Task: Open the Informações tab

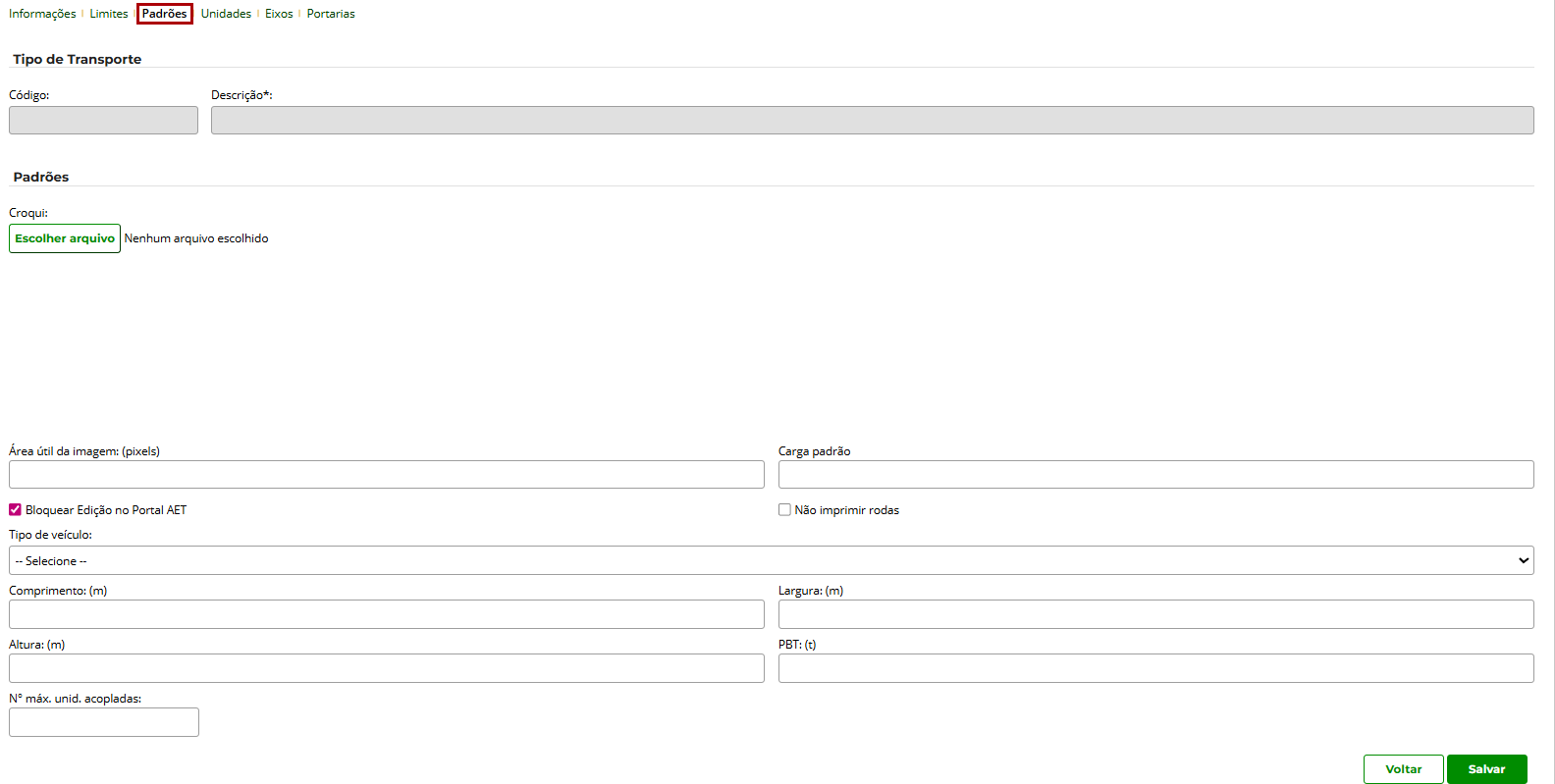Action: pos(42,14)
